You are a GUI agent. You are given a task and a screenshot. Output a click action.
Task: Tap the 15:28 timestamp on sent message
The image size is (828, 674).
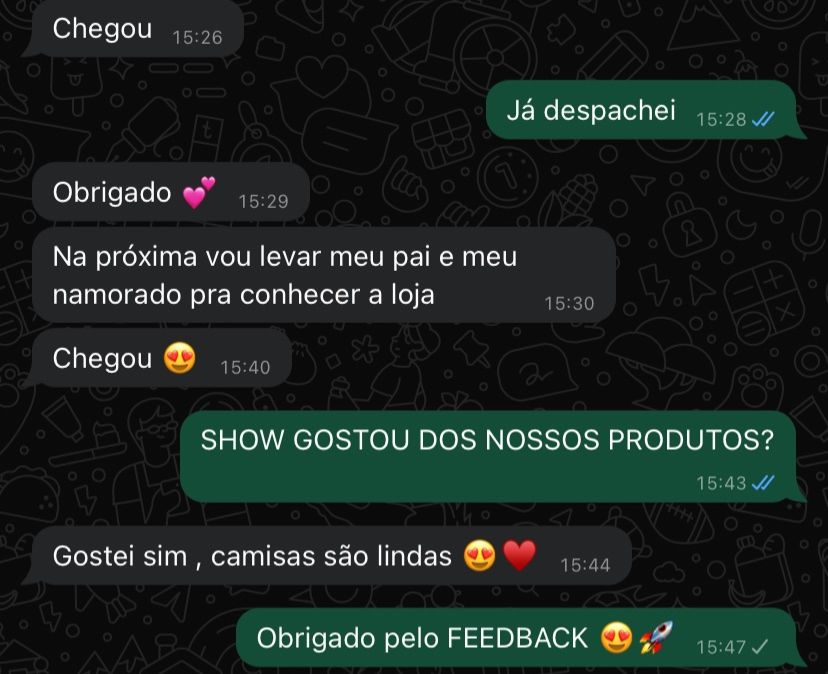point(721,119)
